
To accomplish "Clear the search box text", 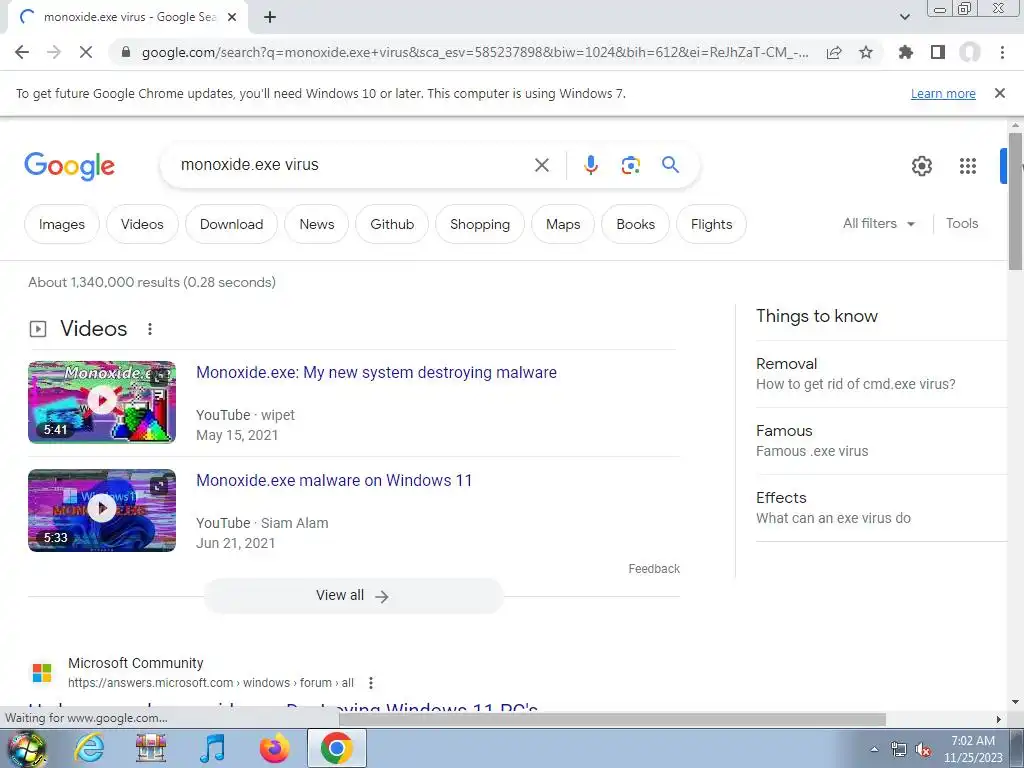I will (542, 165).
